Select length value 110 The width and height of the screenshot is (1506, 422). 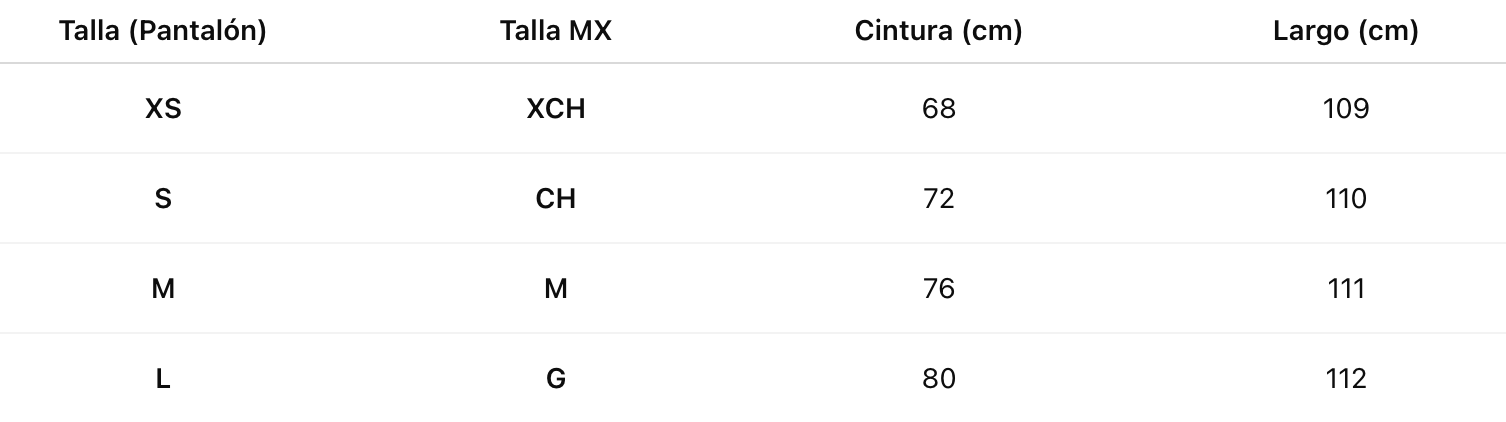(1345, 198)
